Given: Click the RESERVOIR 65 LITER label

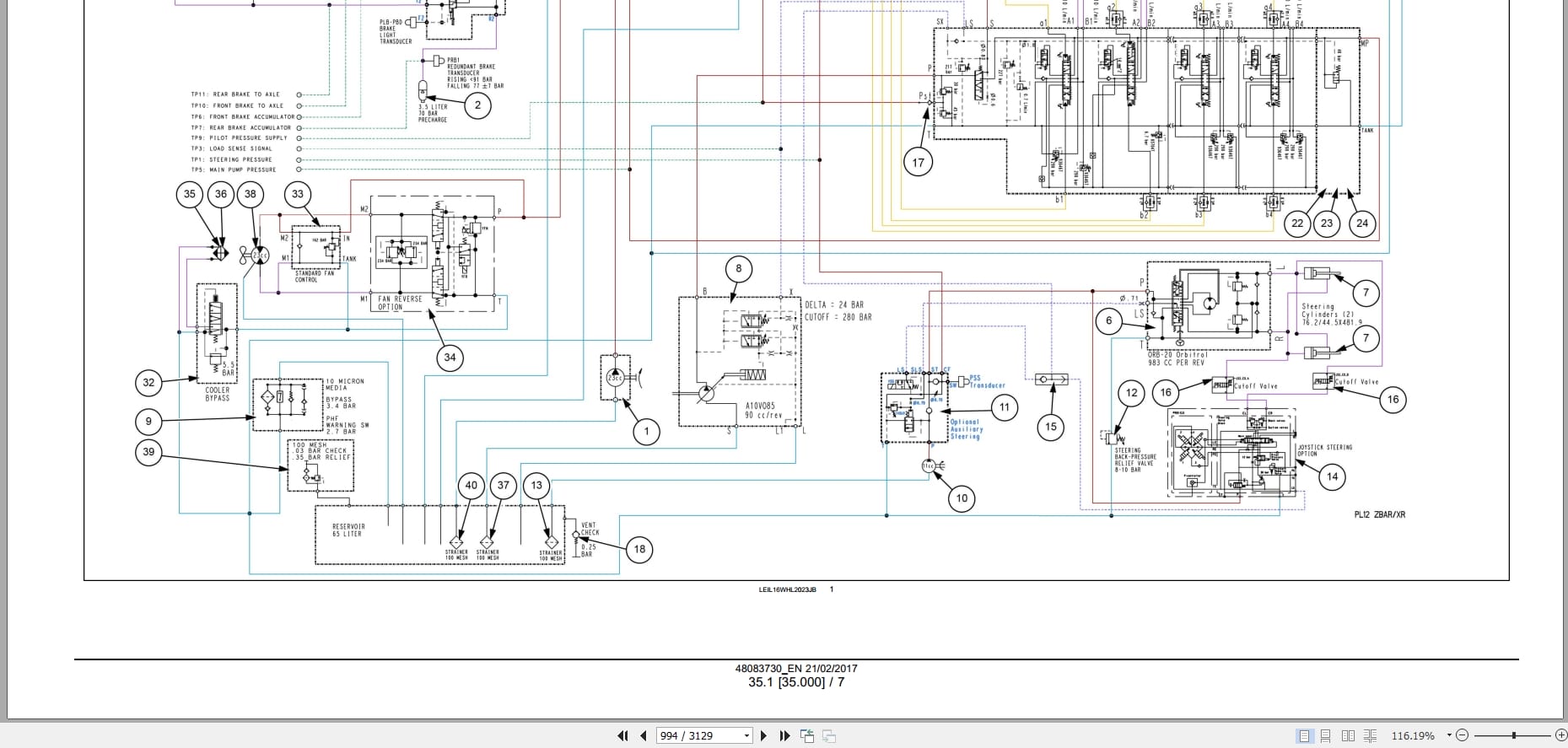Looking at the screenshot, I should [348, 530].
